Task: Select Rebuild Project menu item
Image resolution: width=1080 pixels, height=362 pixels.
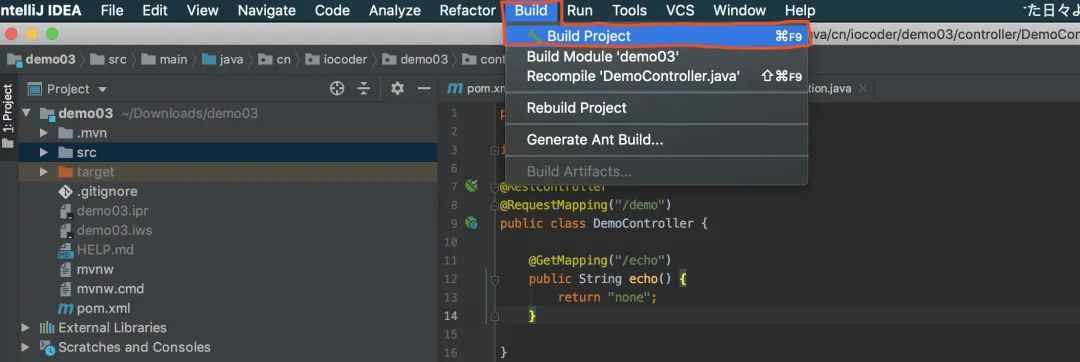Action: click(577, 108)
